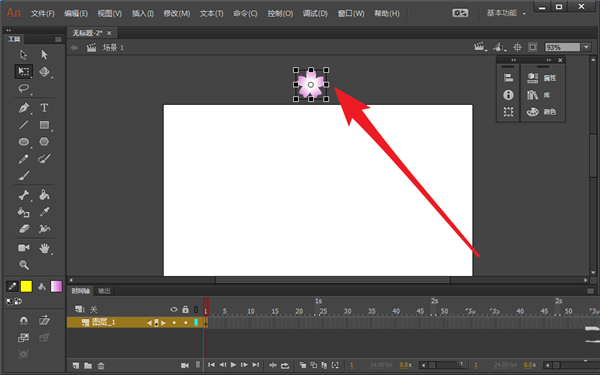Viewport: 600px width, 375px height.
Task: Select the Paint Brush tool with curved stroke
Action: coord(44,158)
